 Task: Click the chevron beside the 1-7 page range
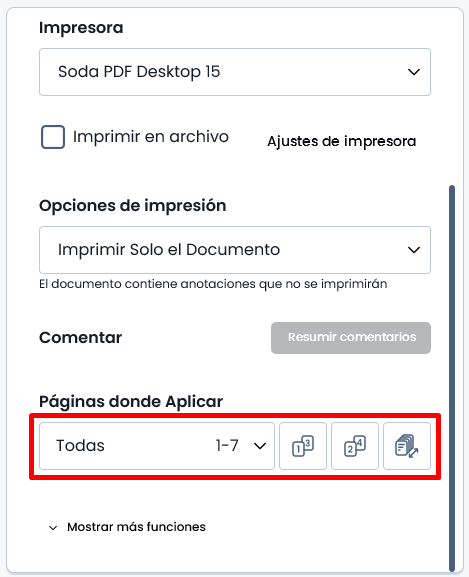click(260, 446)
